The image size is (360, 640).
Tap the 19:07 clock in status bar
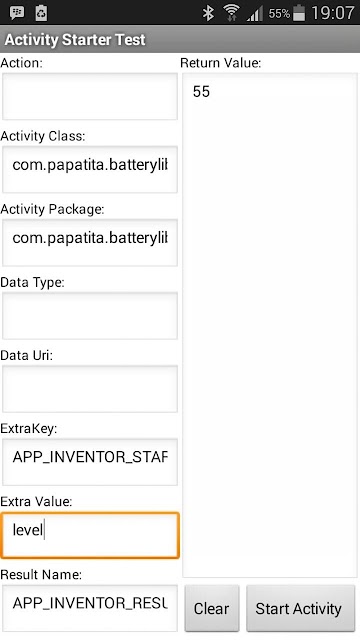click(x=333, y=13)
